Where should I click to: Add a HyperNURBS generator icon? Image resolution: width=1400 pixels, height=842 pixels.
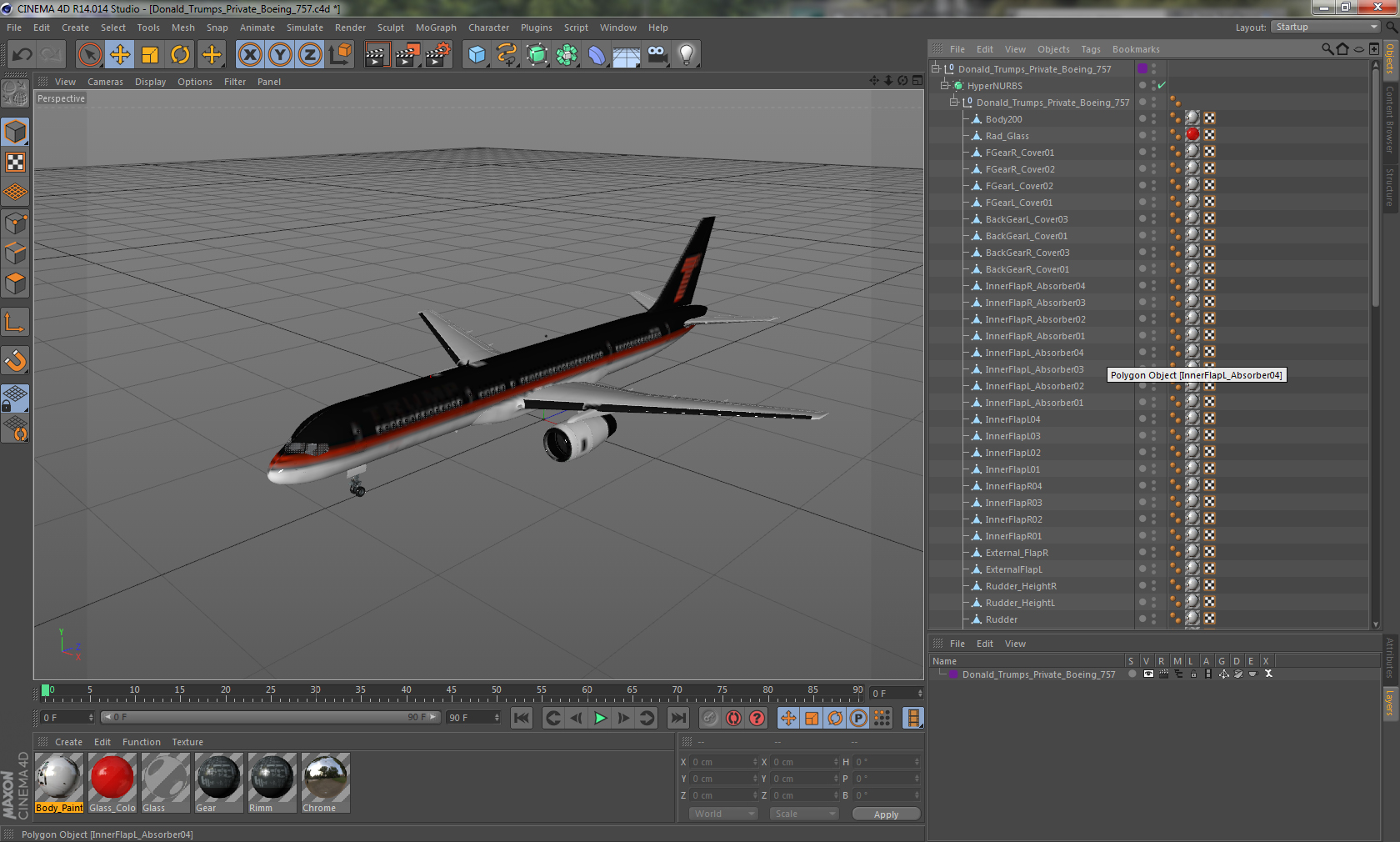[x=537, y=55]
